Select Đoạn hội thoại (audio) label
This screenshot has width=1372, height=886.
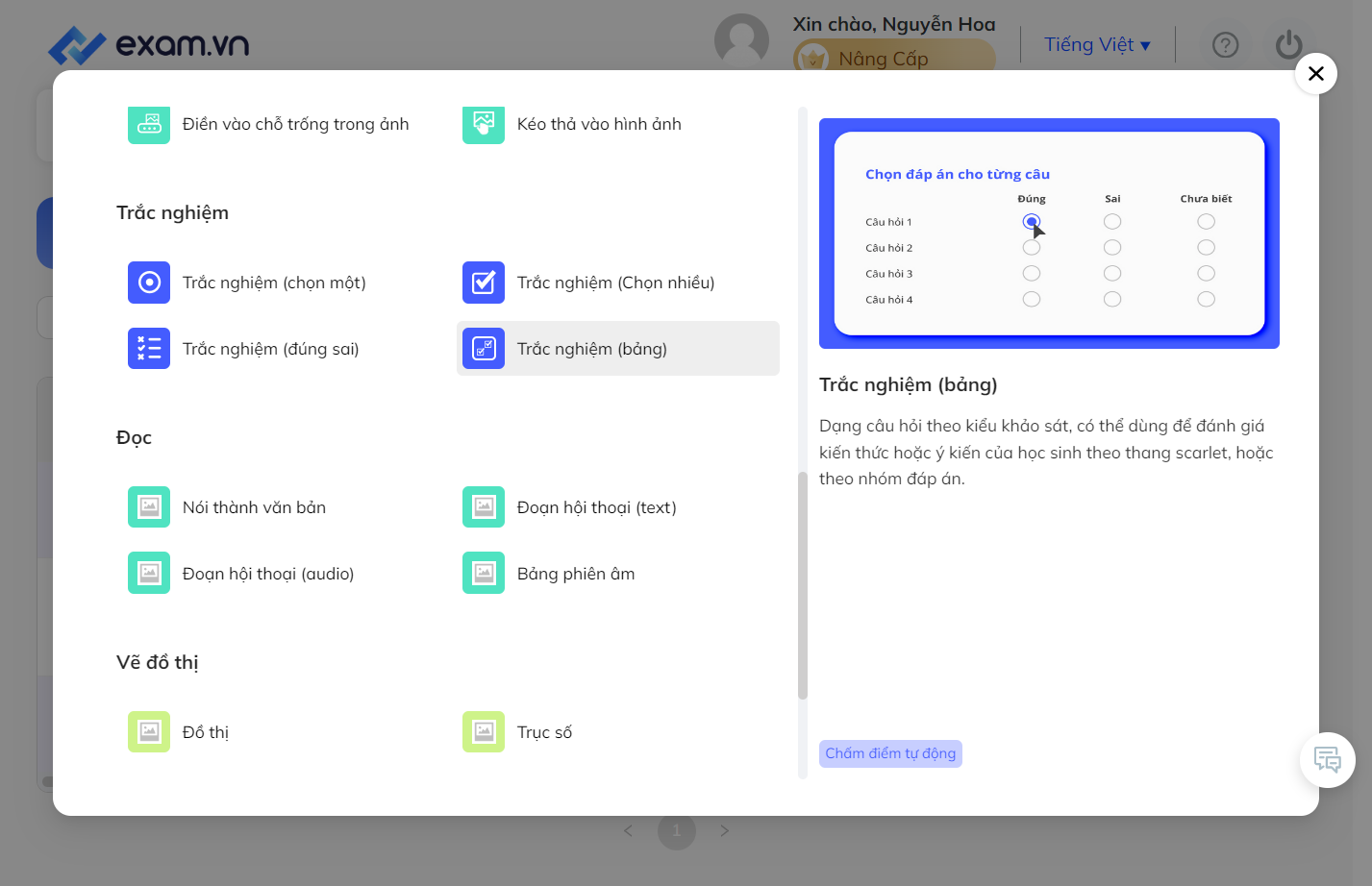(268, 574)
